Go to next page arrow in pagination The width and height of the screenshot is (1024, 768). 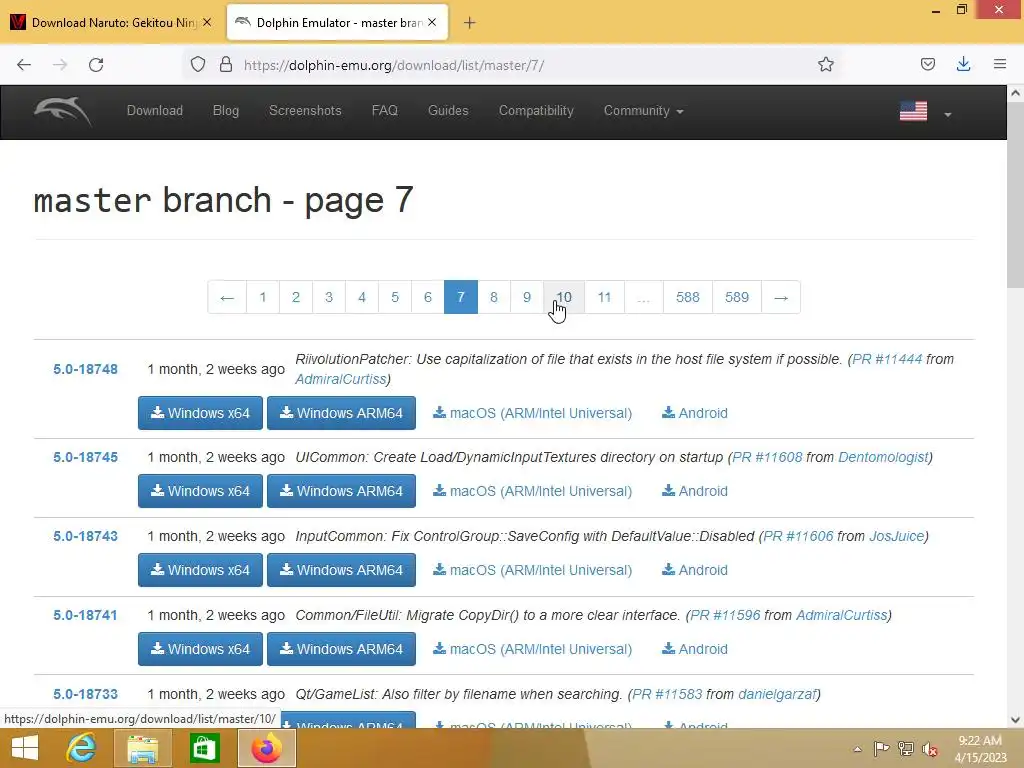[780, 297]
